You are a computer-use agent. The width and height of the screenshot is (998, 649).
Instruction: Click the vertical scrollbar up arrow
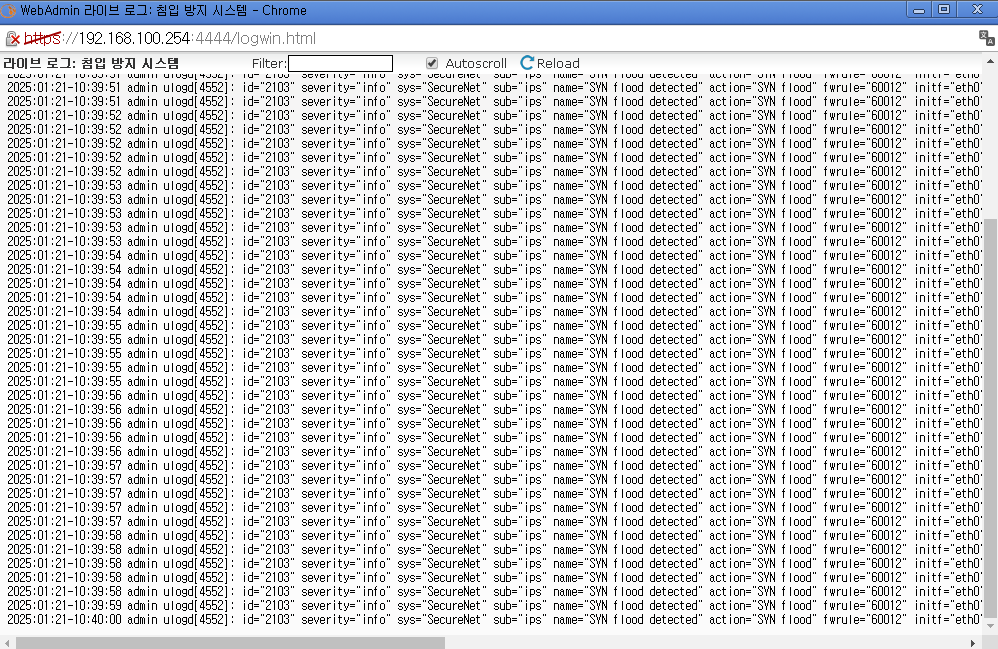point(990,62)
